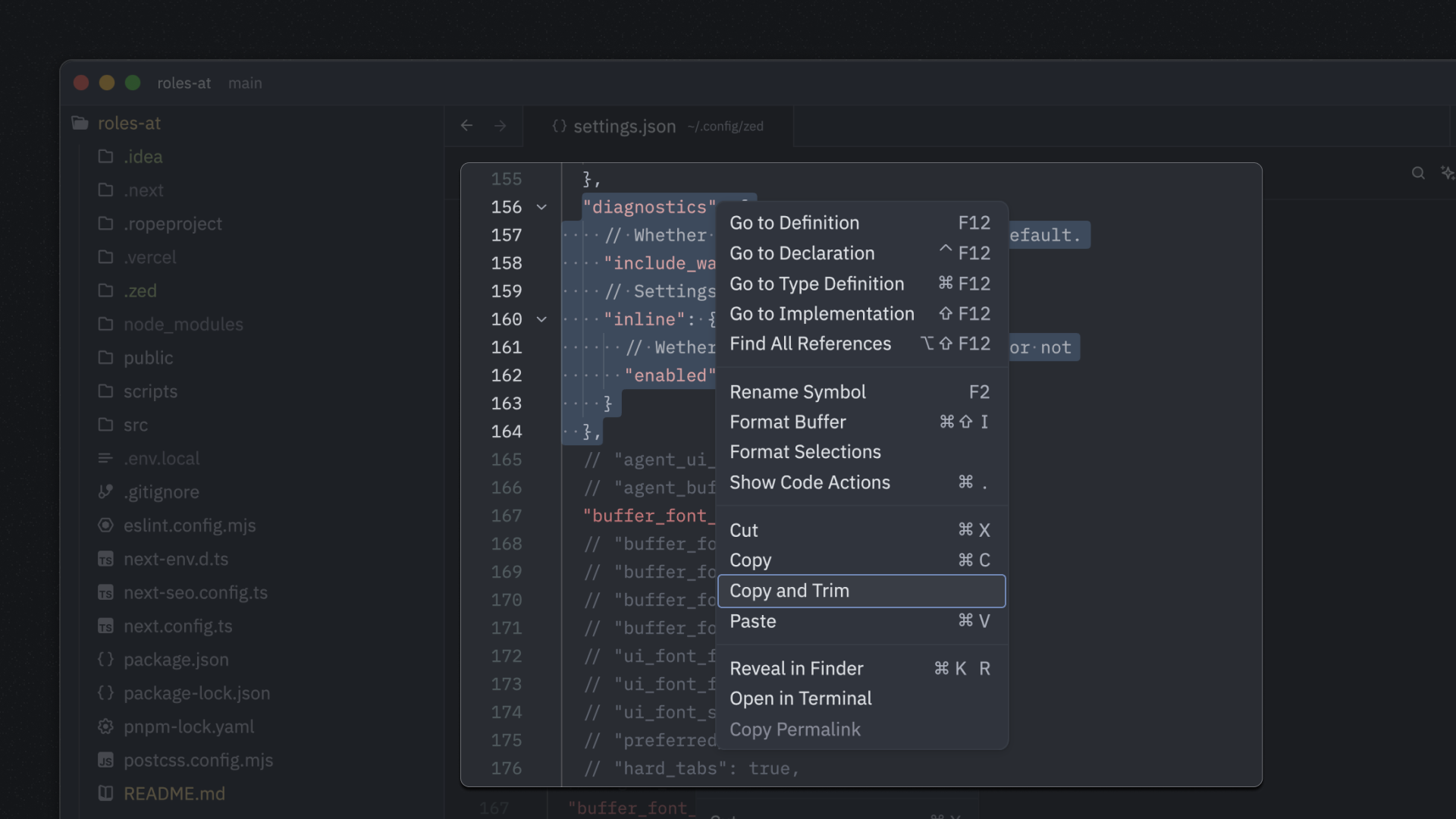Click the back navigation arrow
Screen dimensions: 1456x819
click(x=466, y=125)
